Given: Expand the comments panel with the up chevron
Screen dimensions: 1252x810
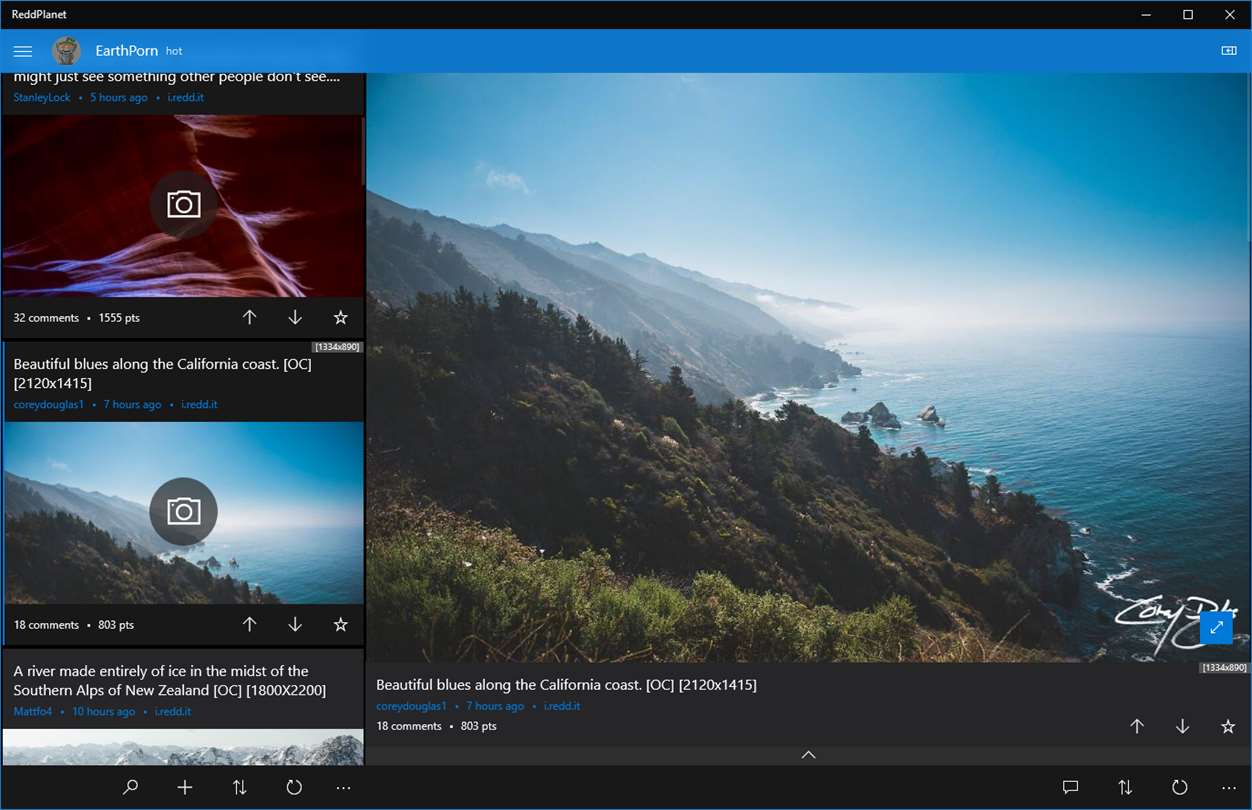Looking at the screenshot, I should (809, 755).
